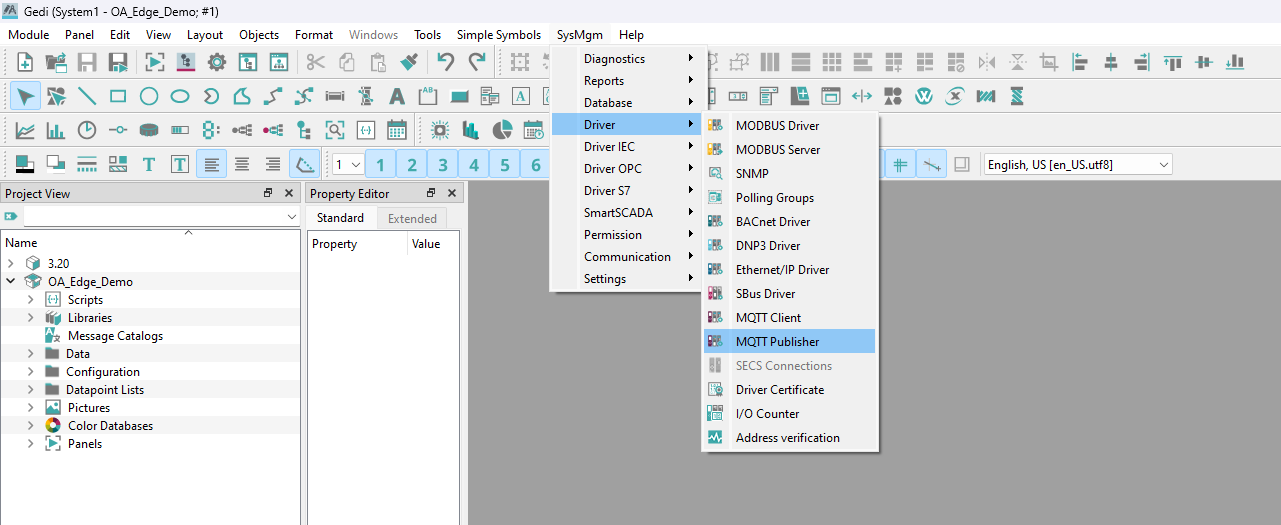
Task: Select the Rectangle shape tool
Action: (x=118, y=96)
